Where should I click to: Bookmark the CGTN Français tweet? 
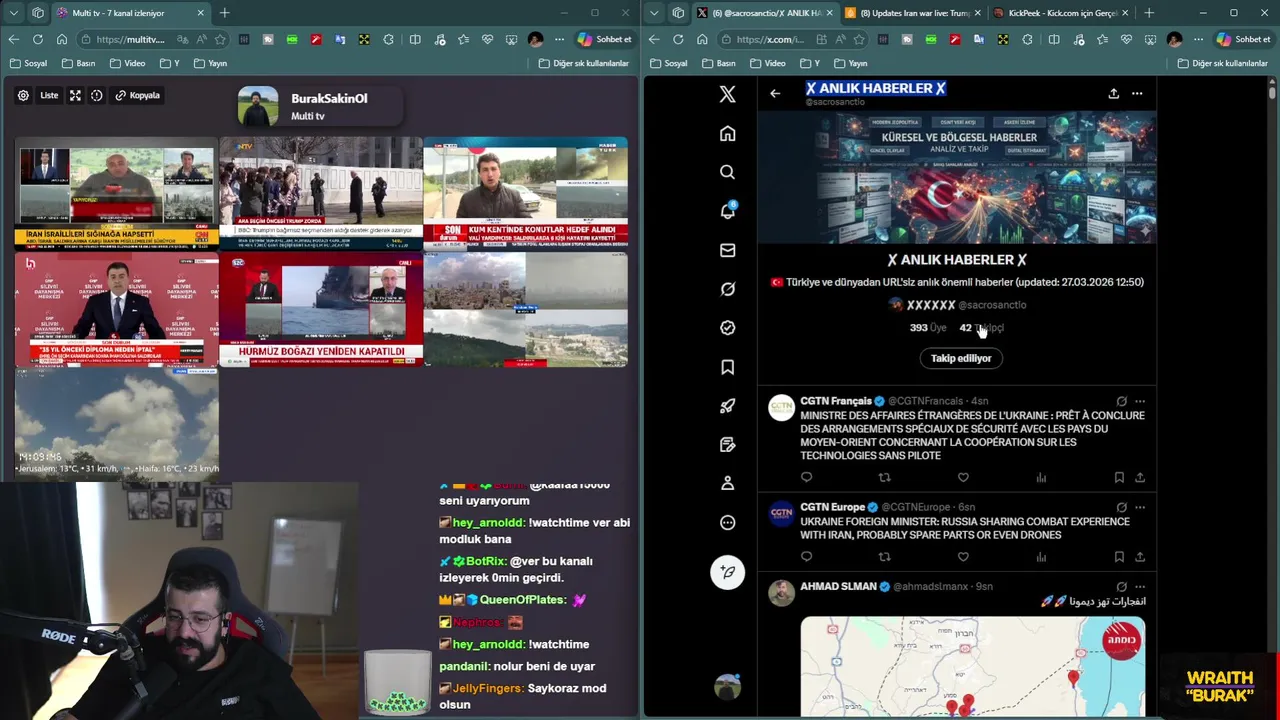[x=1119, y=478]
